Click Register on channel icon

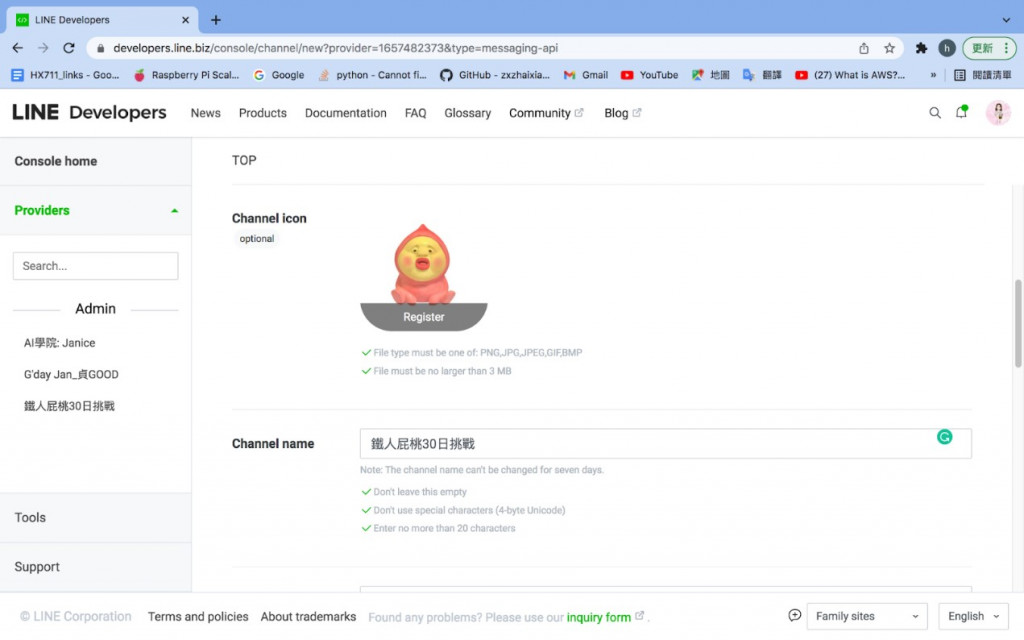[x=424, y=317]
